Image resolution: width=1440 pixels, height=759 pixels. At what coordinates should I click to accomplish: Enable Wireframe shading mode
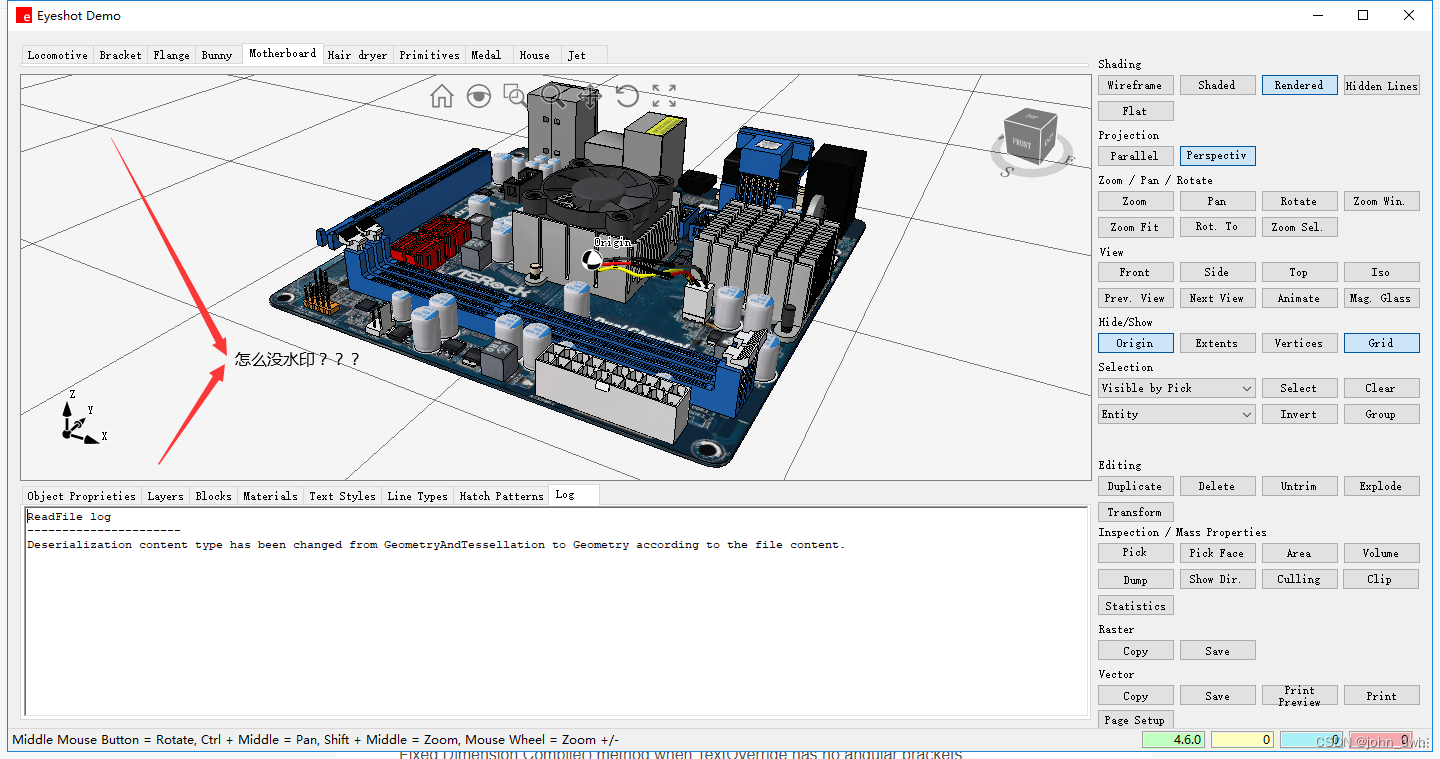[x=1135, y=85]
